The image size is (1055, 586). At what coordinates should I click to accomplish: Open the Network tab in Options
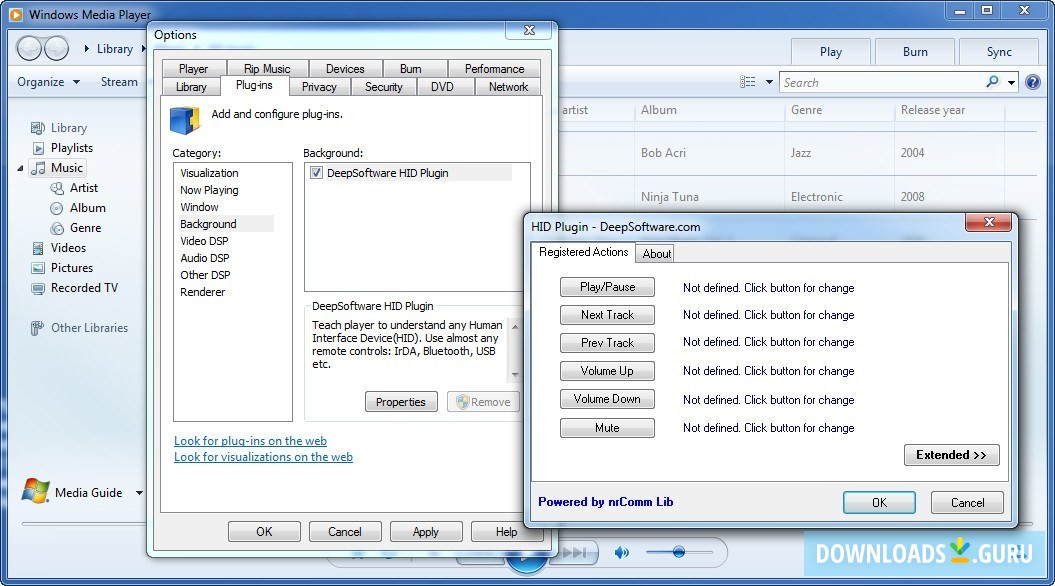pos(507,86)
